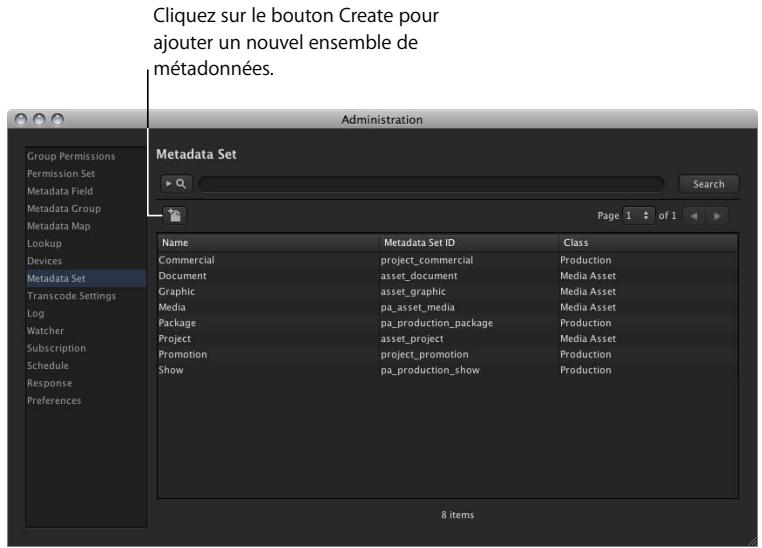Go to next page arrow
This screenshot has height=548, width=762.
coord(717,216)
